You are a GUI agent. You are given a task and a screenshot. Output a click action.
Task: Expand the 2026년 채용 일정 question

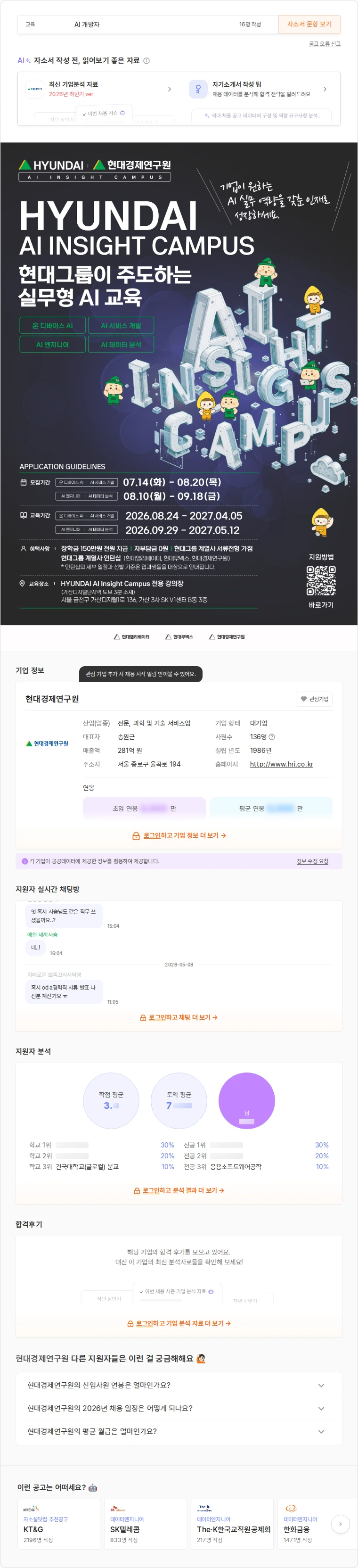(179, 1409)
